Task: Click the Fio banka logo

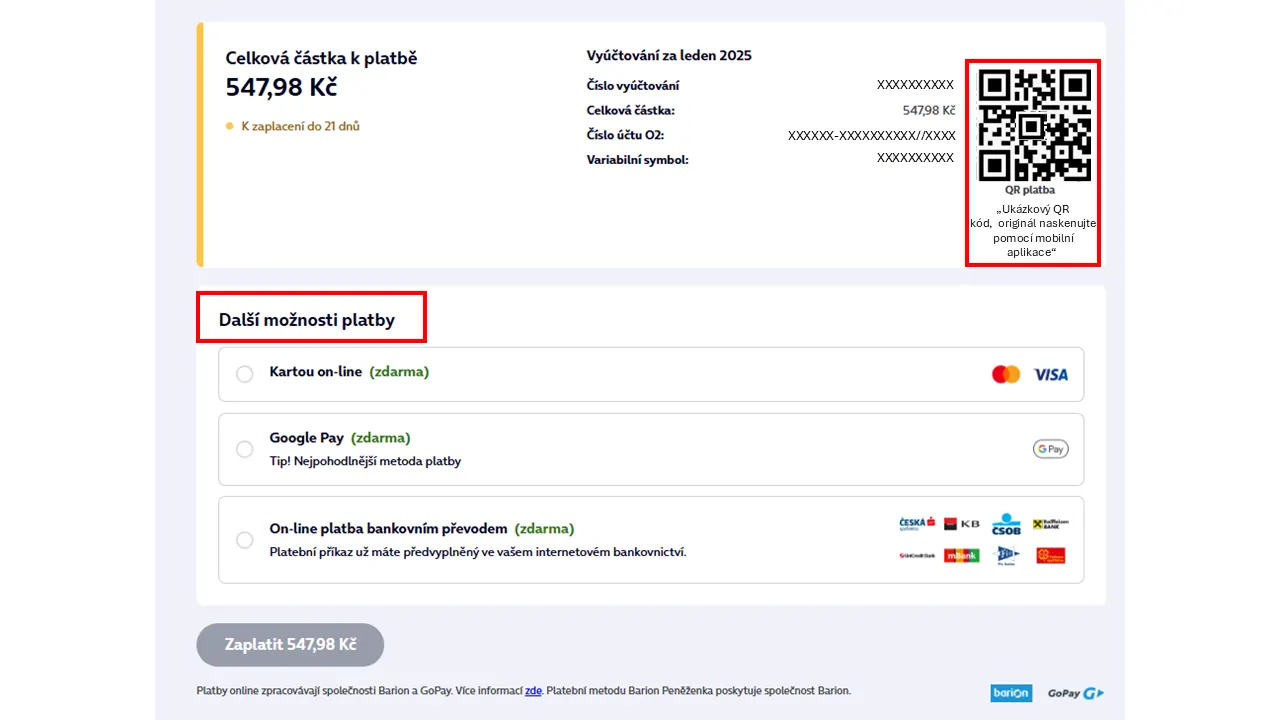Action: [x=1006, y=555]
